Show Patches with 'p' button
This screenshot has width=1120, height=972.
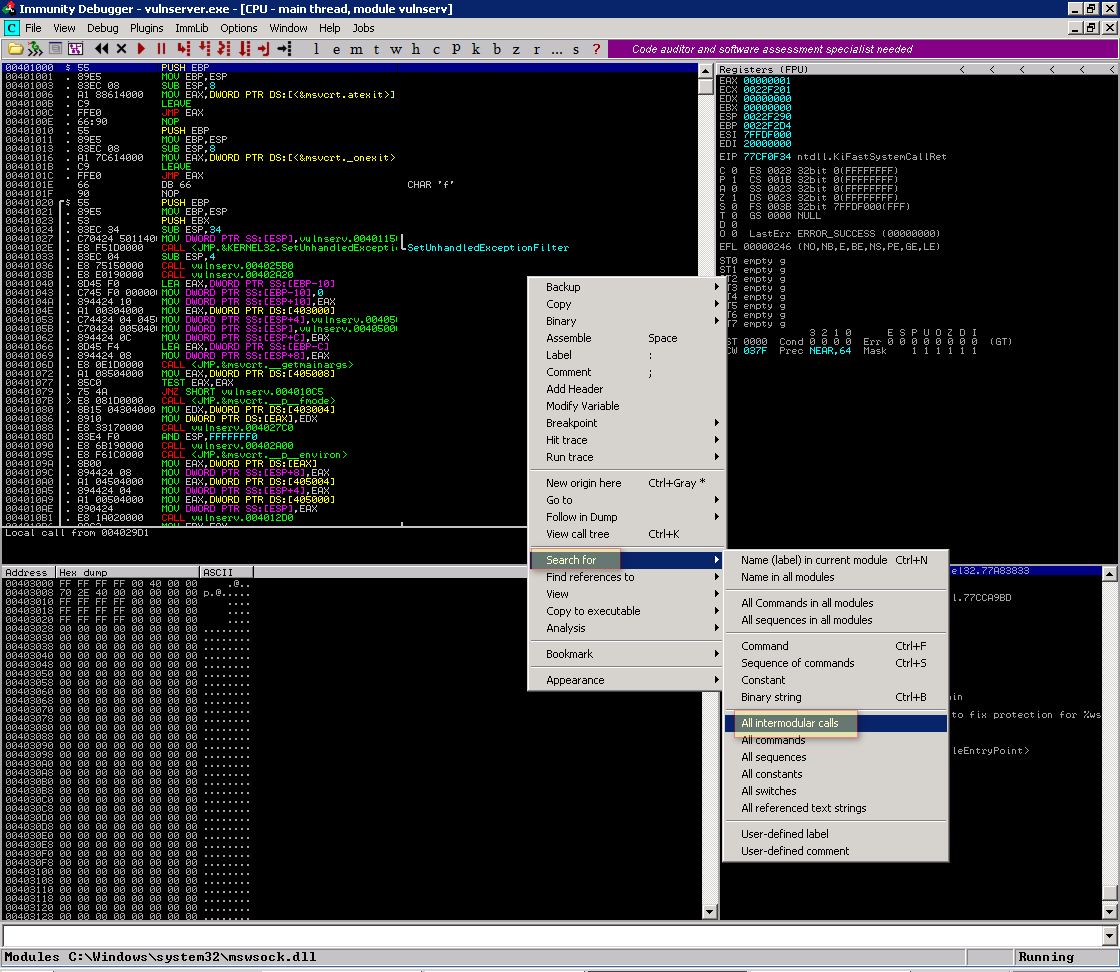point(456,49)
